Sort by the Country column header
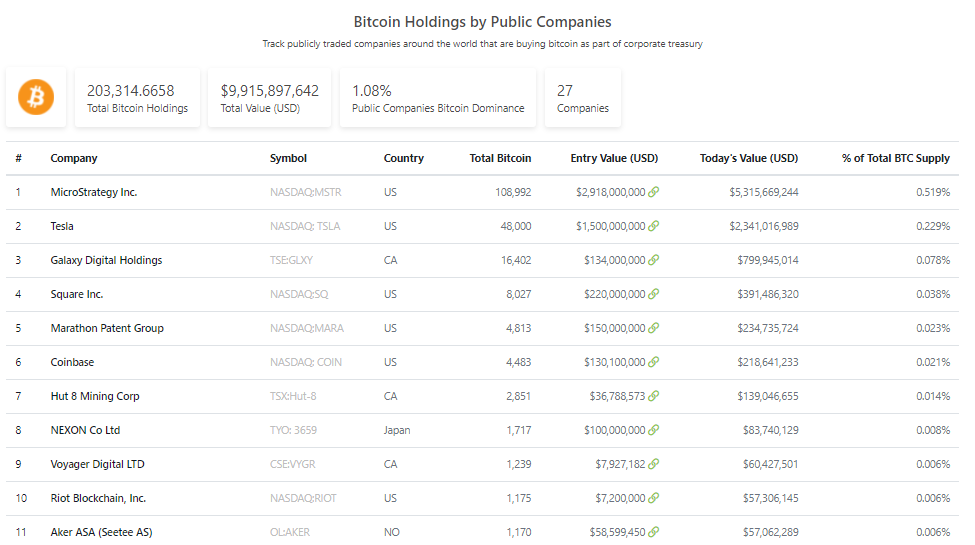975x545 pixels. [404, 158]
